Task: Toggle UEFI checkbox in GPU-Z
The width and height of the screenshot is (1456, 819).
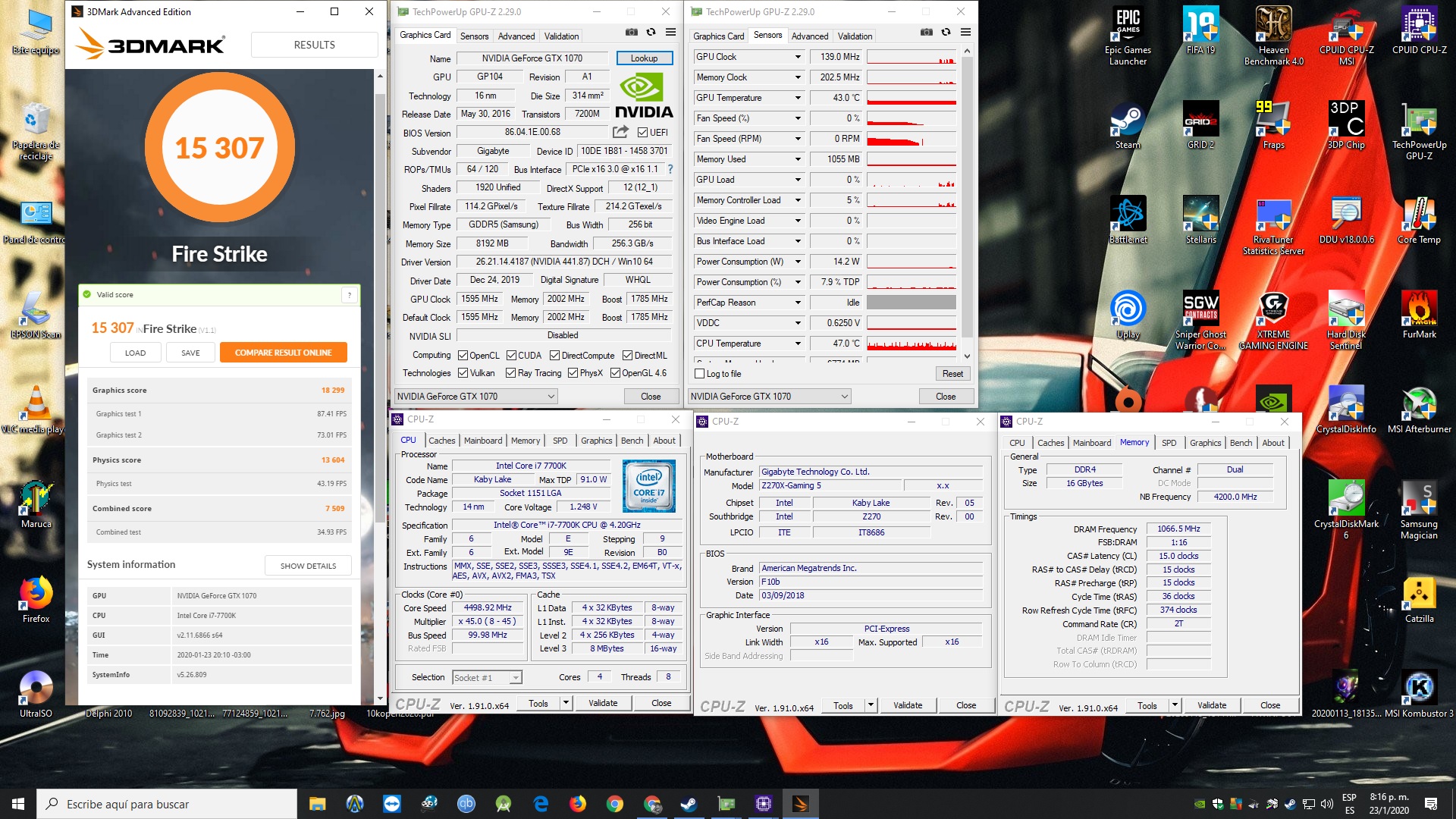Action: [x=642, y=133]
